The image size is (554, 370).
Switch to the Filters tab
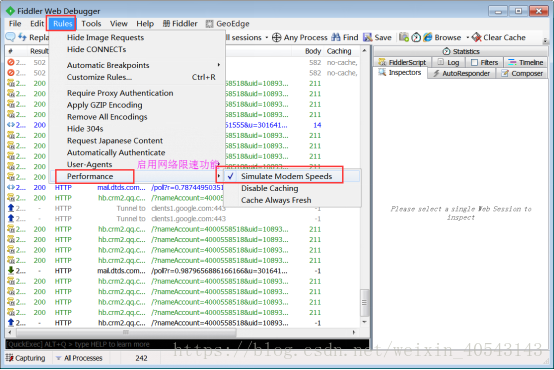point(485,62)
